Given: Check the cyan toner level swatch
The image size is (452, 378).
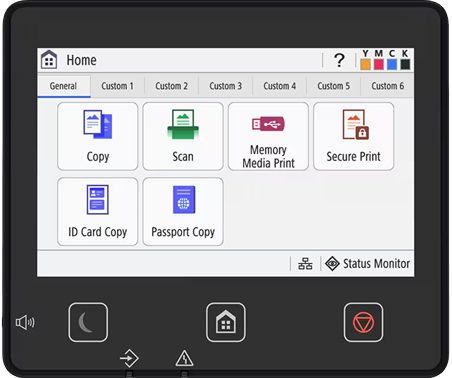Looking at the screenshot, I should click(x=392, y=64).
